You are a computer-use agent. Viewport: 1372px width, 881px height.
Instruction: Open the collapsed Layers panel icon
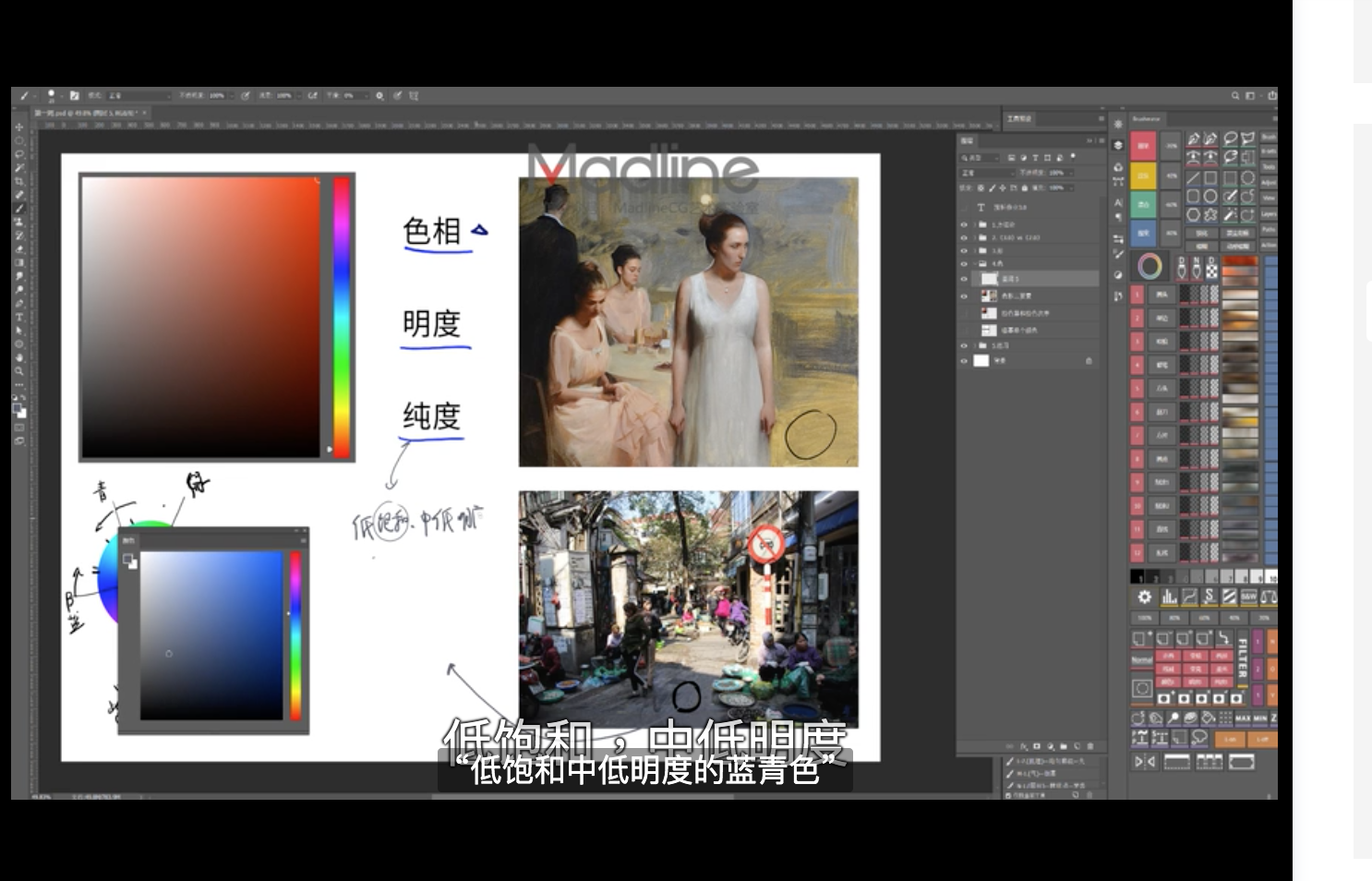tap(1118, 145)
